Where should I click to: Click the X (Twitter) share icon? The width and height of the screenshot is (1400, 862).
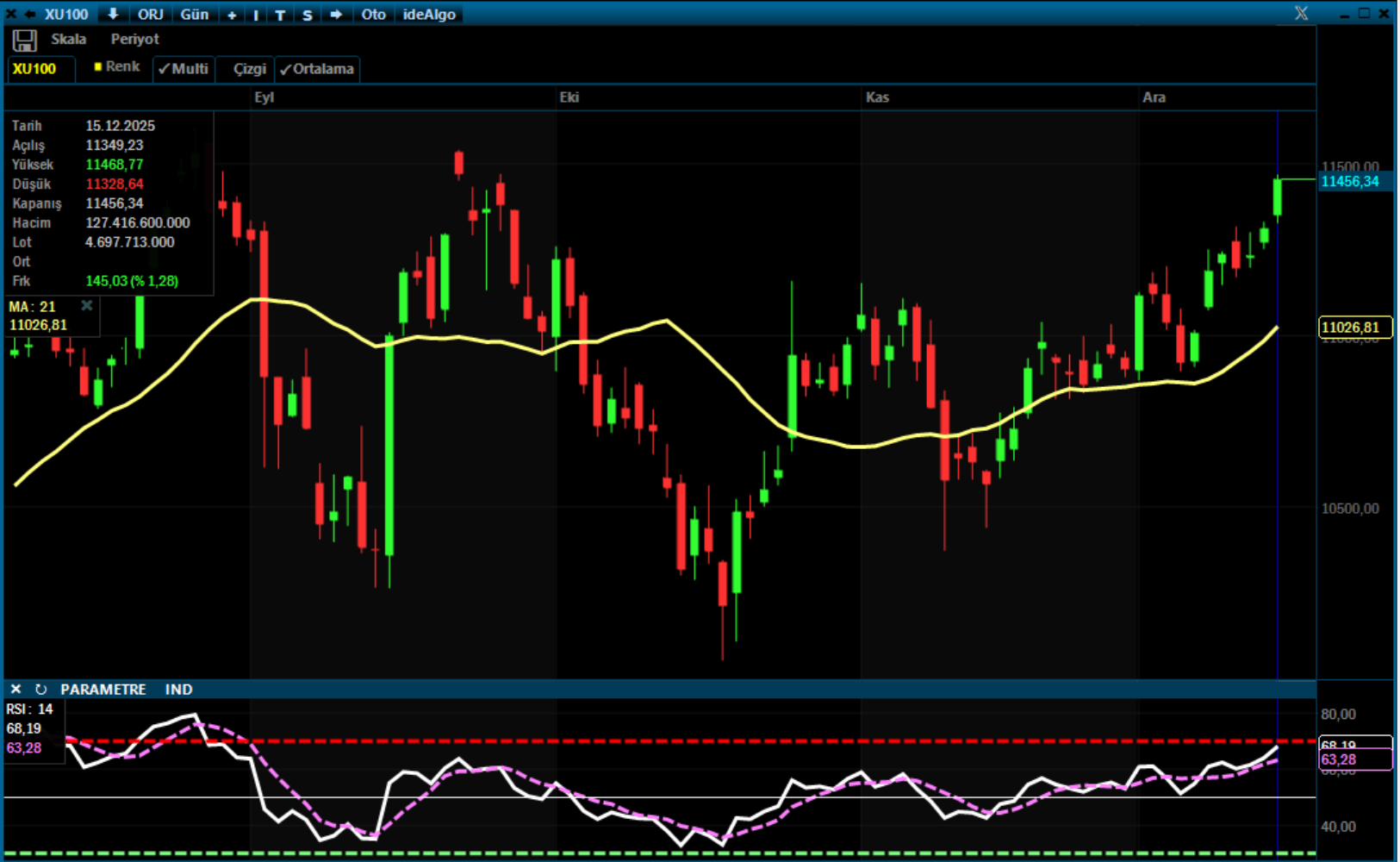coord(1301,14)
